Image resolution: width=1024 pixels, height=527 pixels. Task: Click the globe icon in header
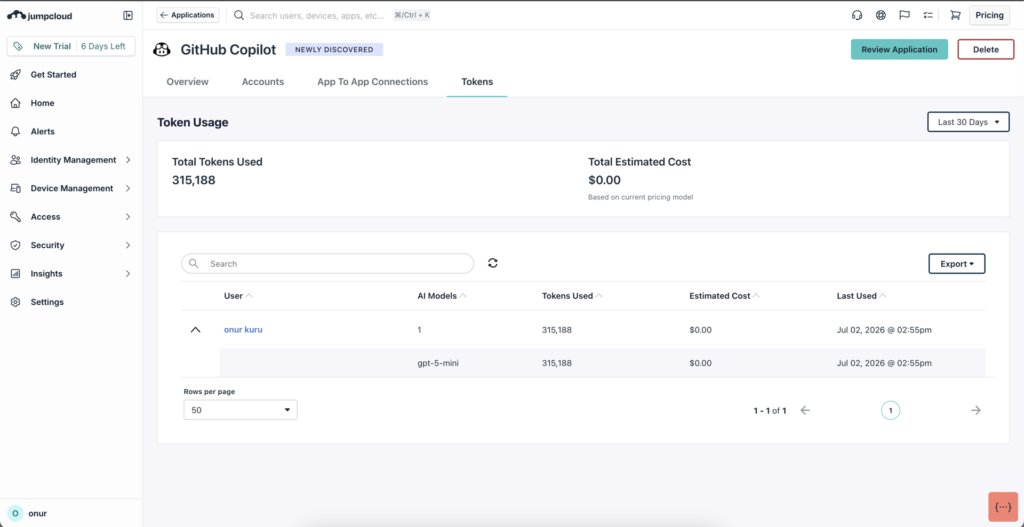pos(881,15)
